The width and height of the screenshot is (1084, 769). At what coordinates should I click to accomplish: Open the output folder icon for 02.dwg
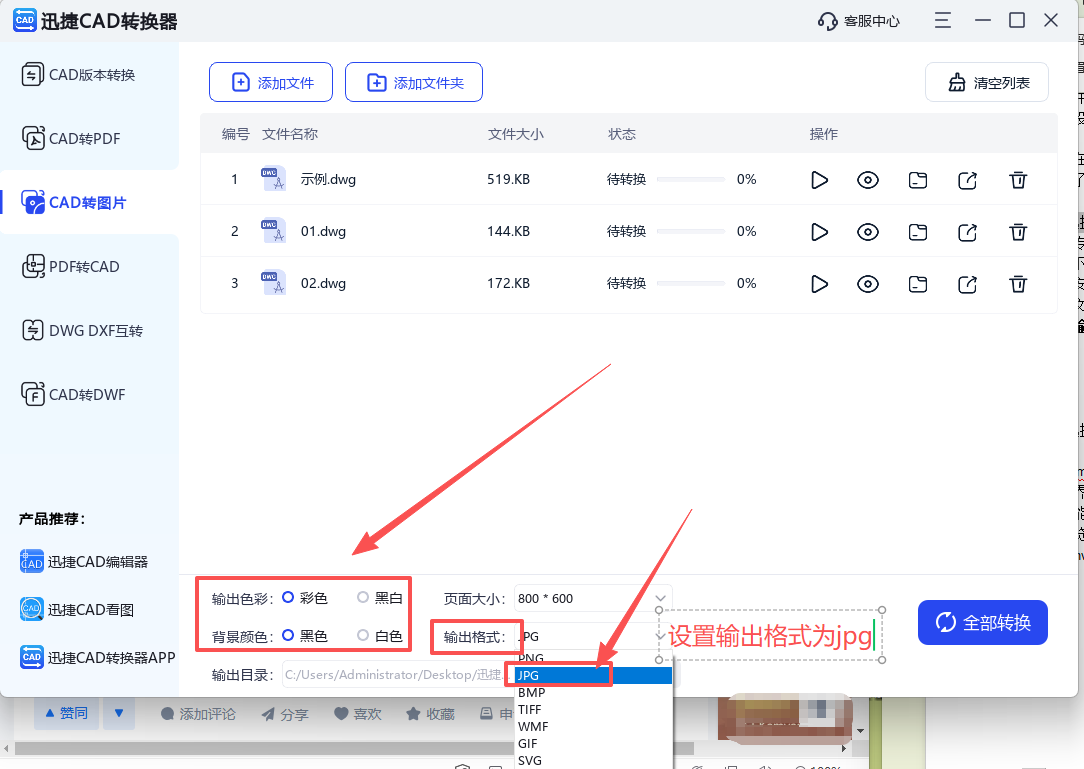pos(917,284)
